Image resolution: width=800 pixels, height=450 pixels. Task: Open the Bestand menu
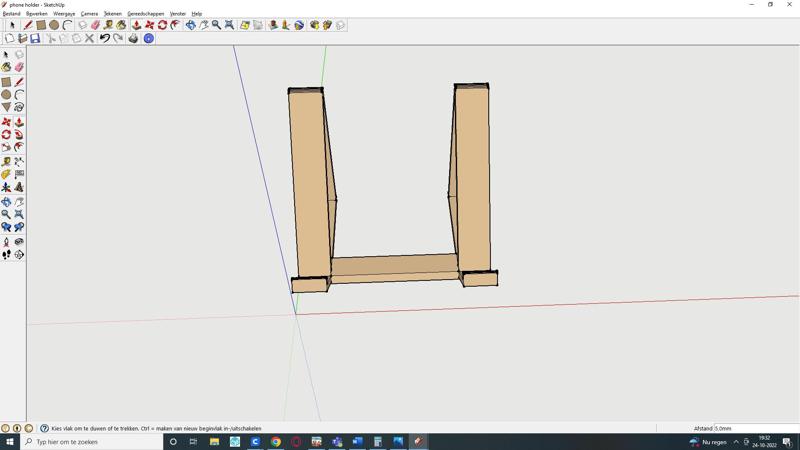pyautogui.click(x=11, y=14)
